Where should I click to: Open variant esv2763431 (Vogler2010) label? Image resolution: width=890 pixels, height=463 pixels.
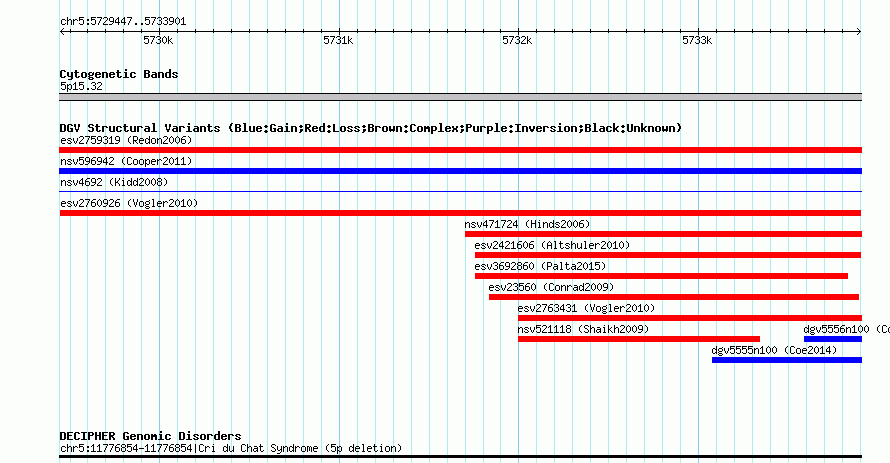coord(586,308)
